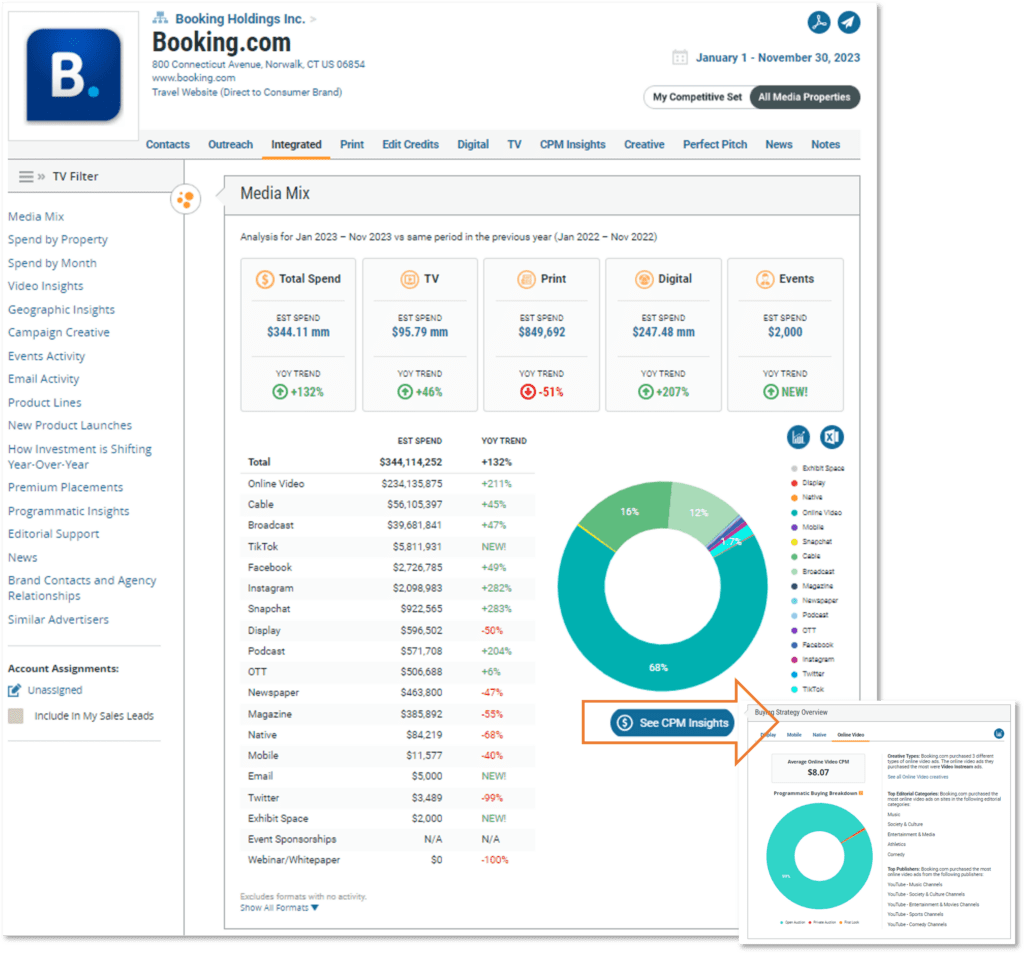This screenshot has height=953, width=1024.
Task: Open the Contacts tab
Action: [168, 144]
